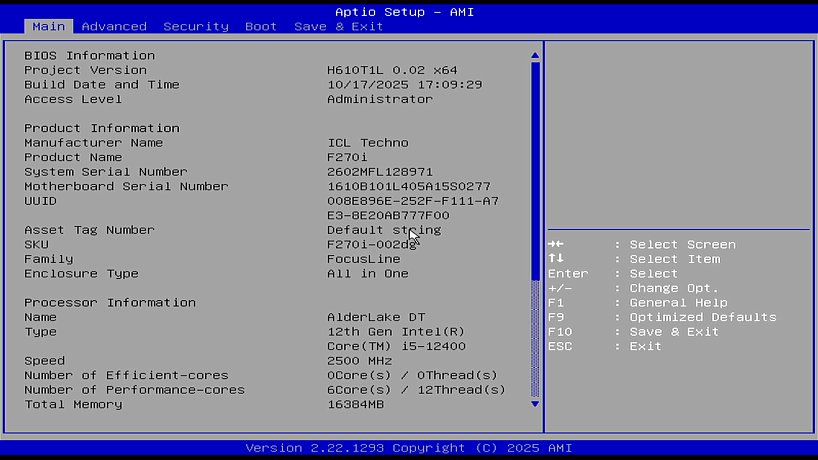Select the Enclosure Type label
The image size is (818, 460).
tap(81, 274)
